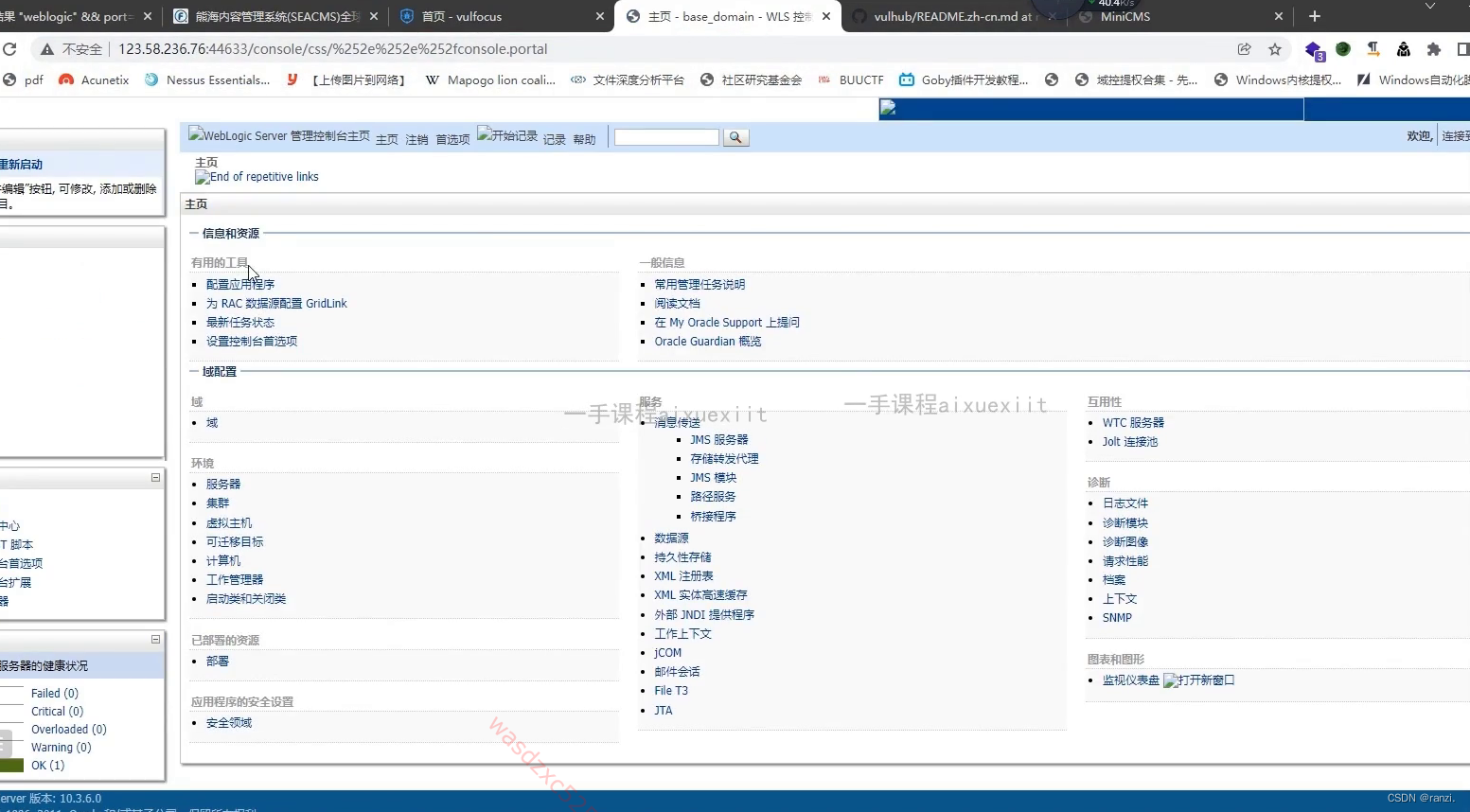
Task: Open the JTA link
Action: point(664,711)
